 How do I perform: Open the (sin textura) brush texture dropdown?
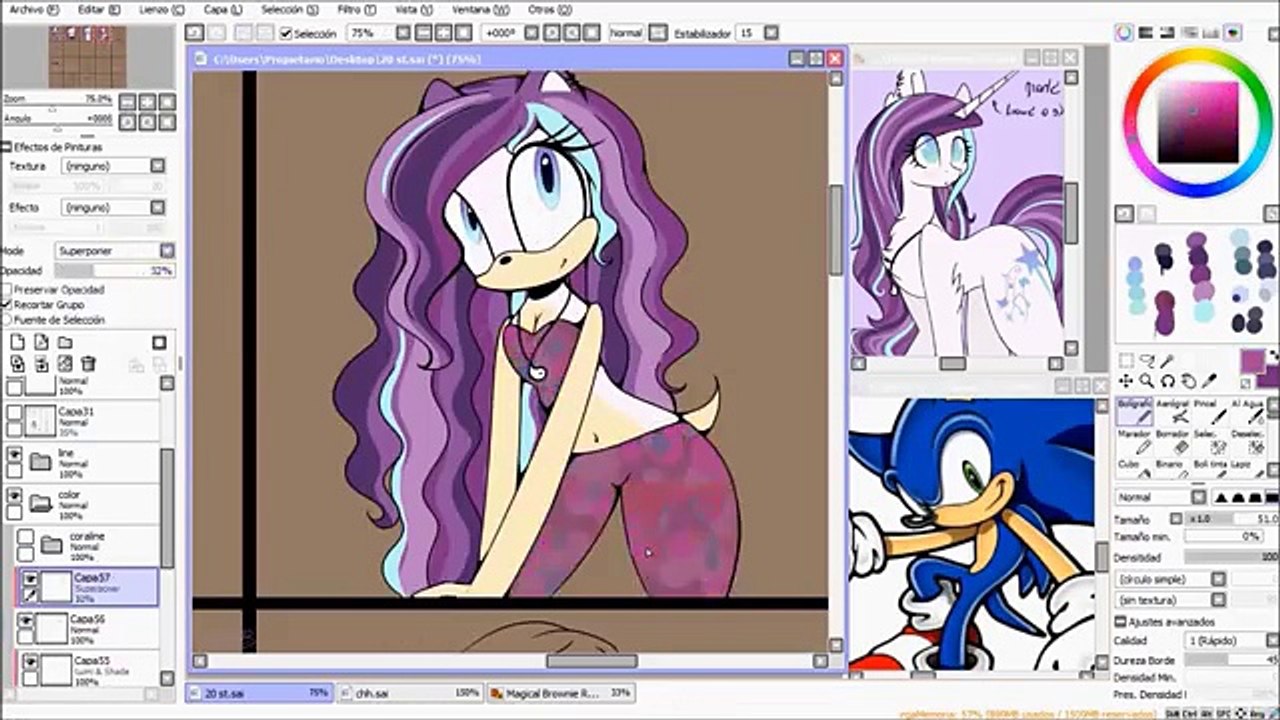[x=1171, y=600]
